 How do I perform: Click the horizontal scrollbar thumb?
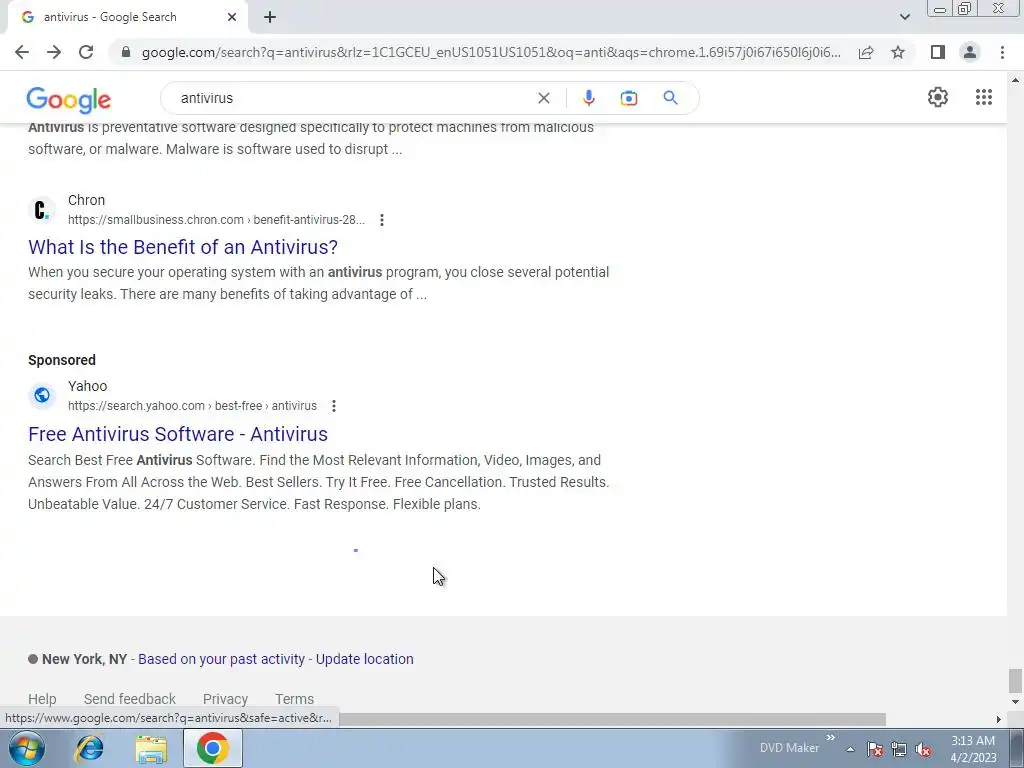(x=611, y=719)
